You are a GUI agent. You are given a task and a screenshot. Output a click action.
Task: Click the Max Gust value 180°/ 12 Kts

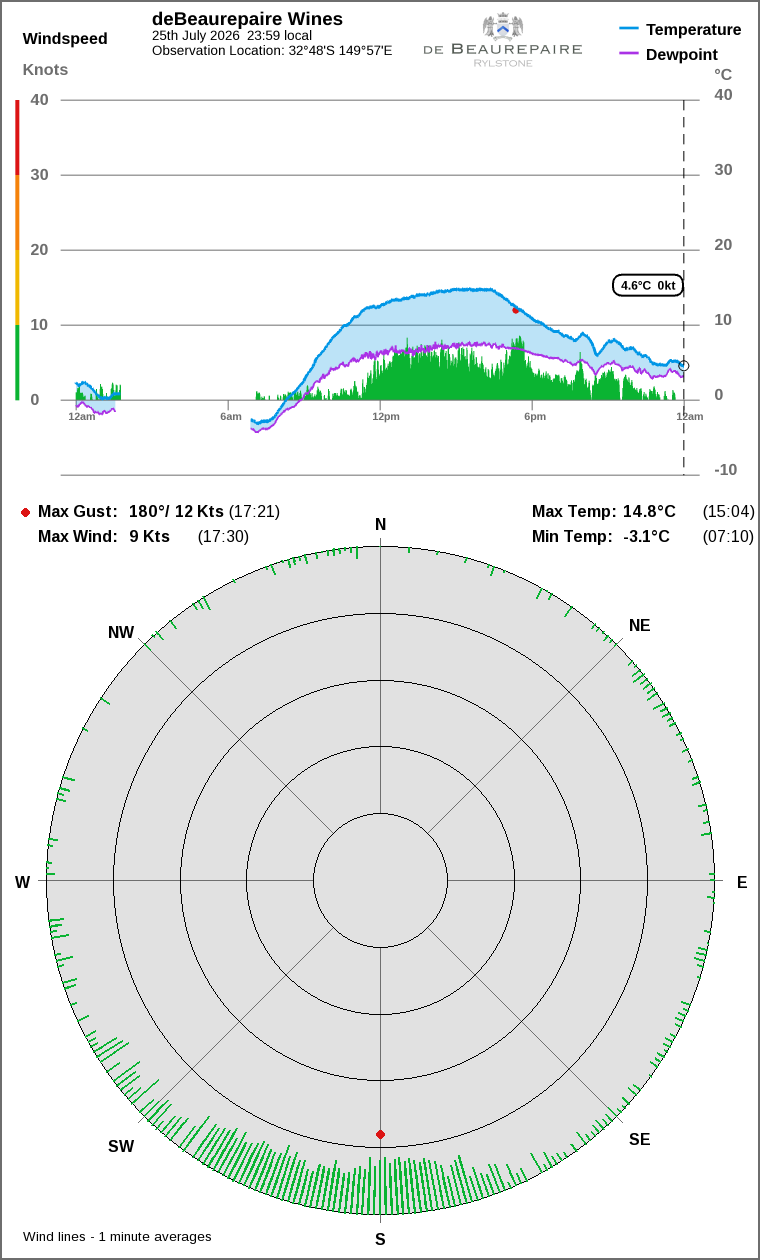(176, 511)
